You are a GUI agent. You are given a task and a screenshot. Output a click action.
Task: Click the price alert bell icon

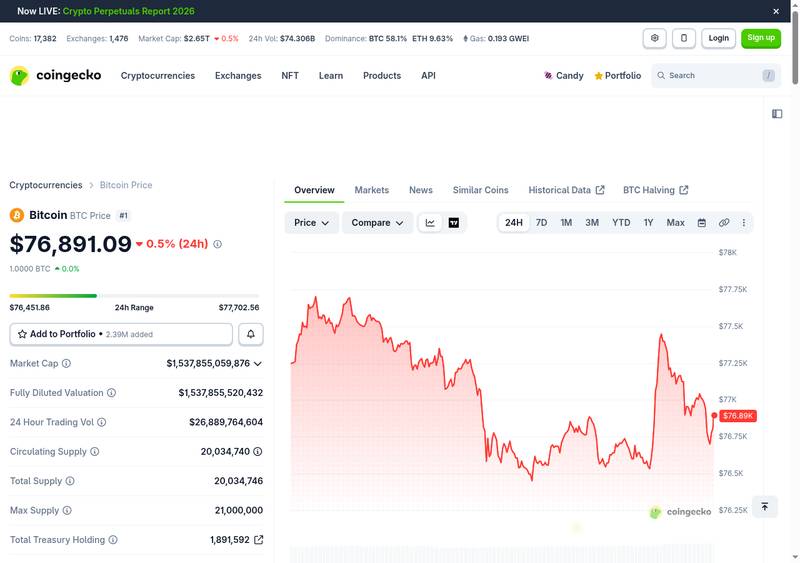pyautogui.click(x=251, y=334)
